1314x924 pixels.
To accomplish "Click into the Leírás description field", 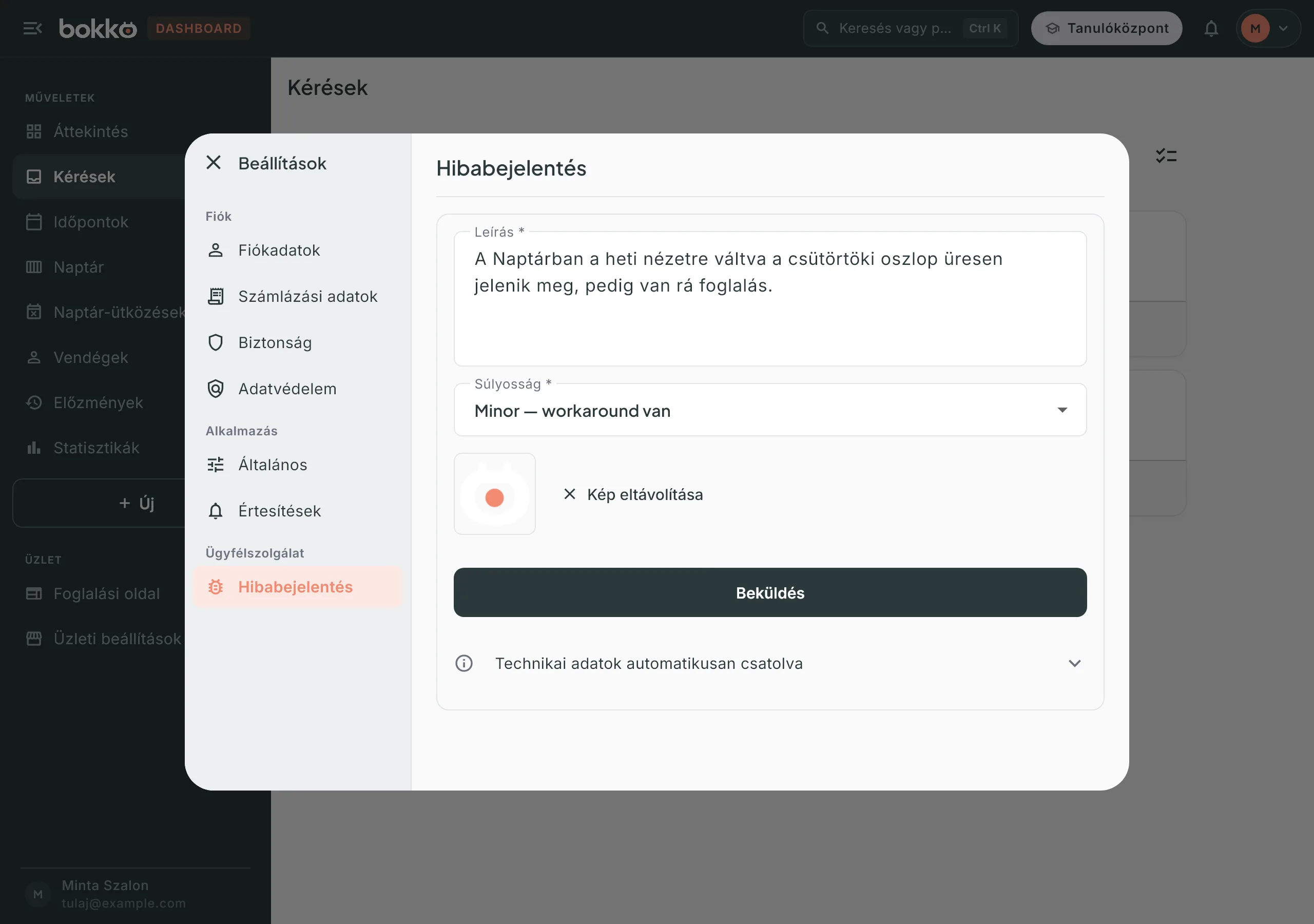I will (770, 298).
